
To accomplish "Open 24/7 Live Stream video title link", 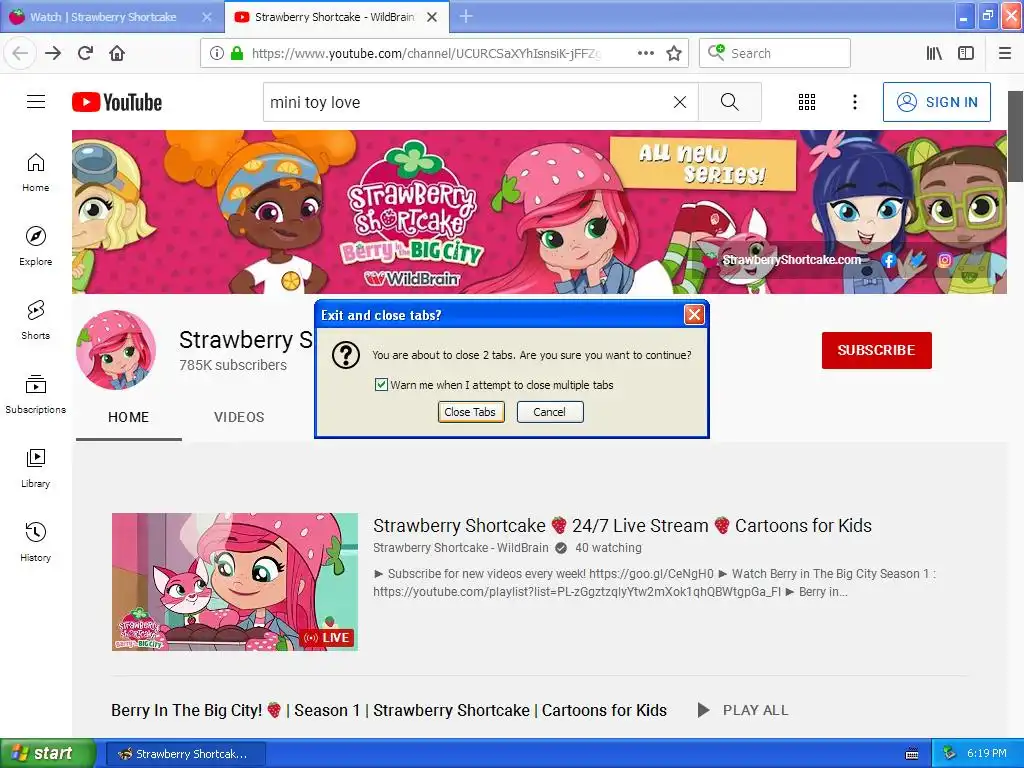I will (622, 526).
